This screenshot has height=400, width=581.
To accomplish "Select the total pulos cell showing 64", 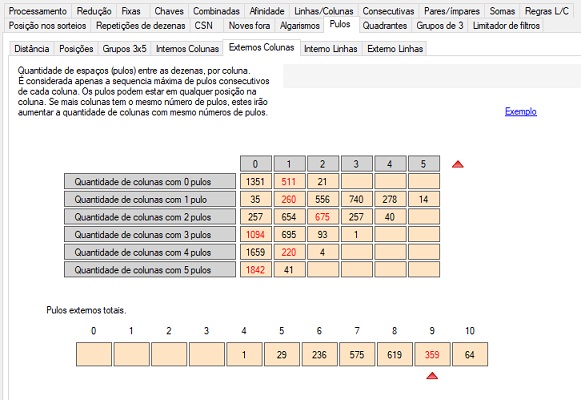I will (x=470, y=354).
